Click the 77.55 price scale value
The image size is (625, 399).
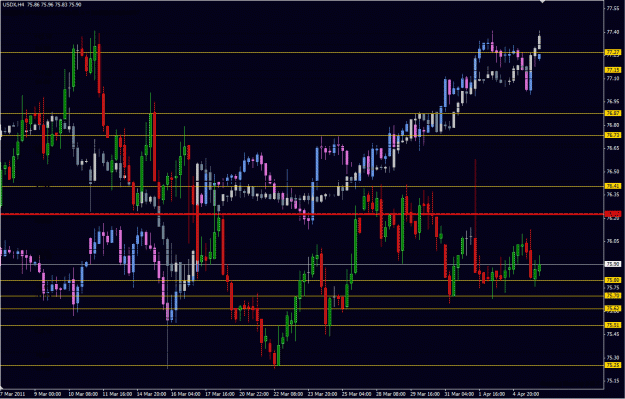click(613, 8)
